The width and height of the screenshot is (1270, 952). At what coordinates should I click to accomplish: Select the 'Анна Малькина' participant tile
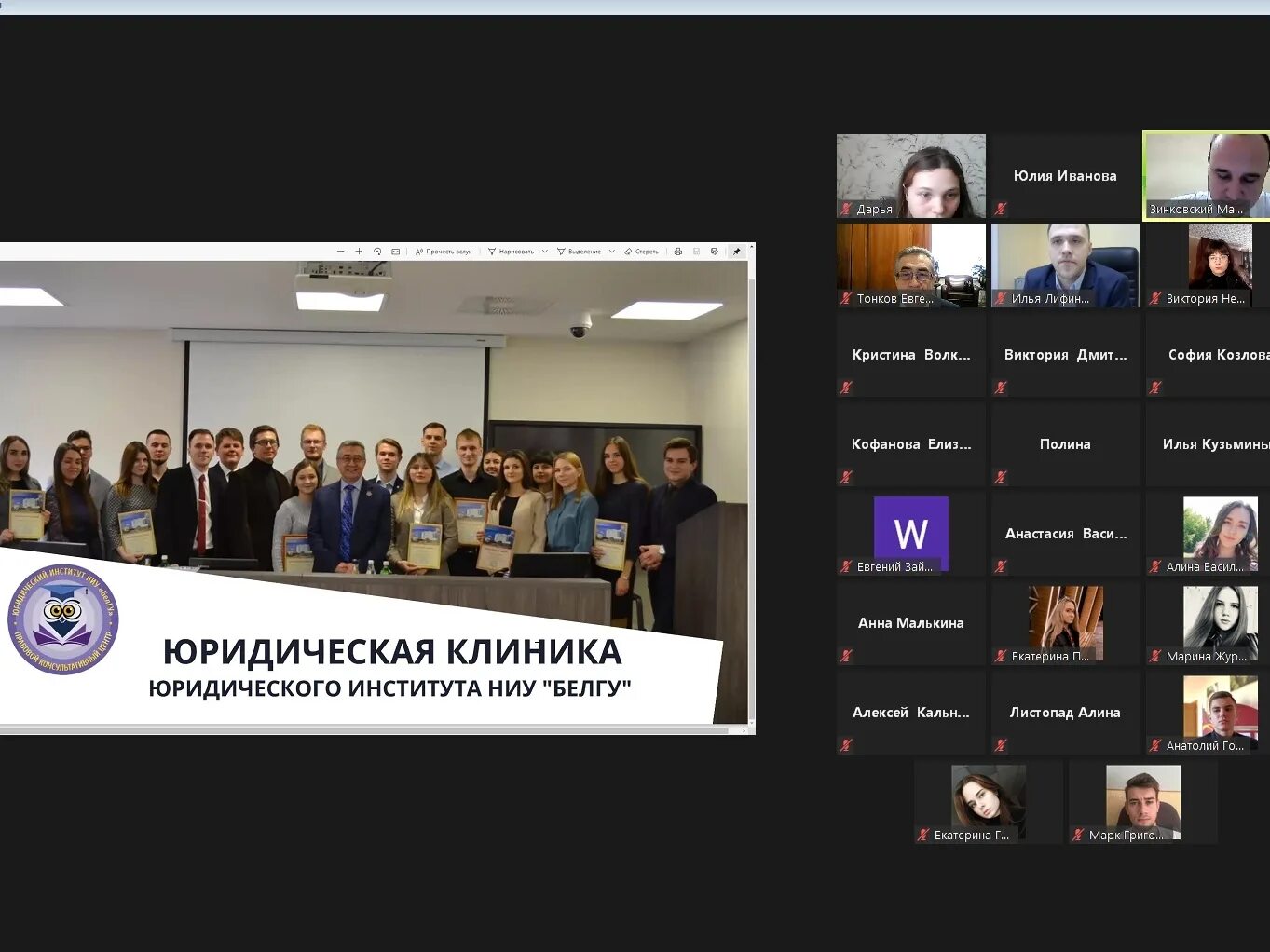(910, 623)
